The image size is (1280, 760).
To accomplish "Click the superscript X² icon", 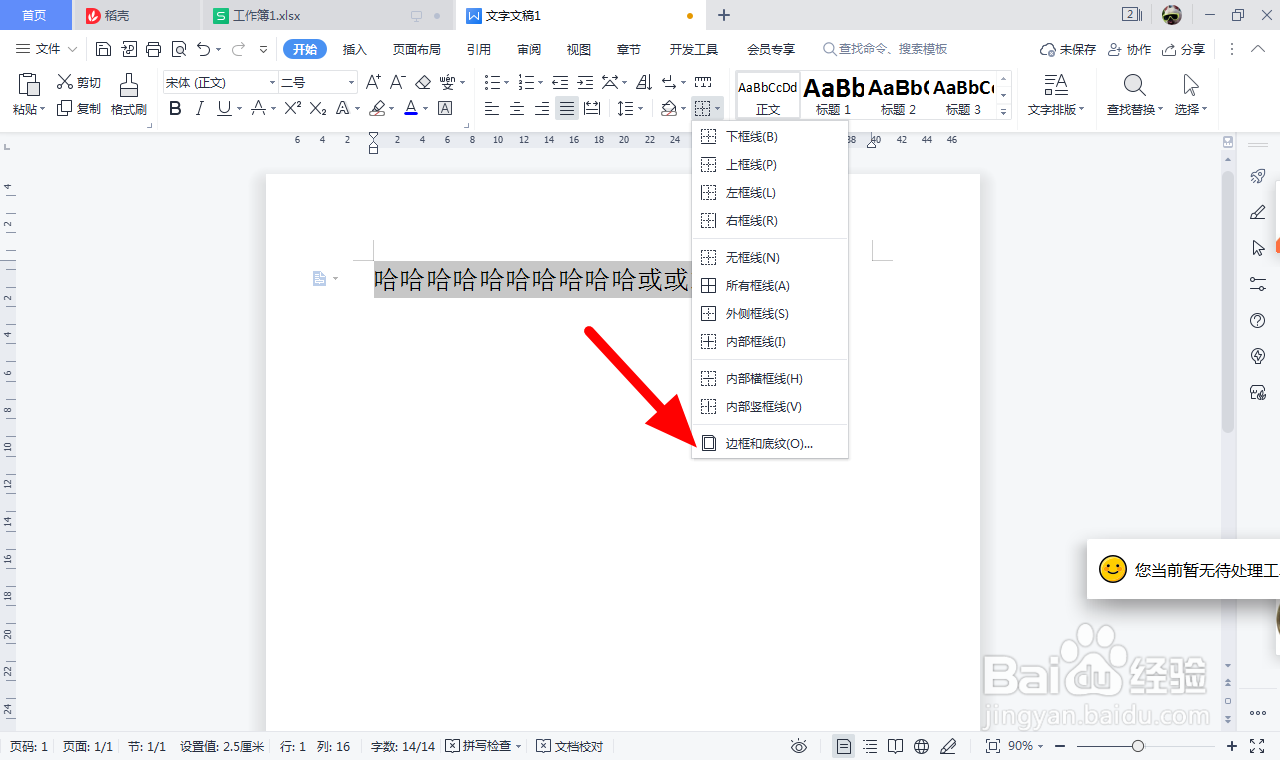I will click(292, 108).
